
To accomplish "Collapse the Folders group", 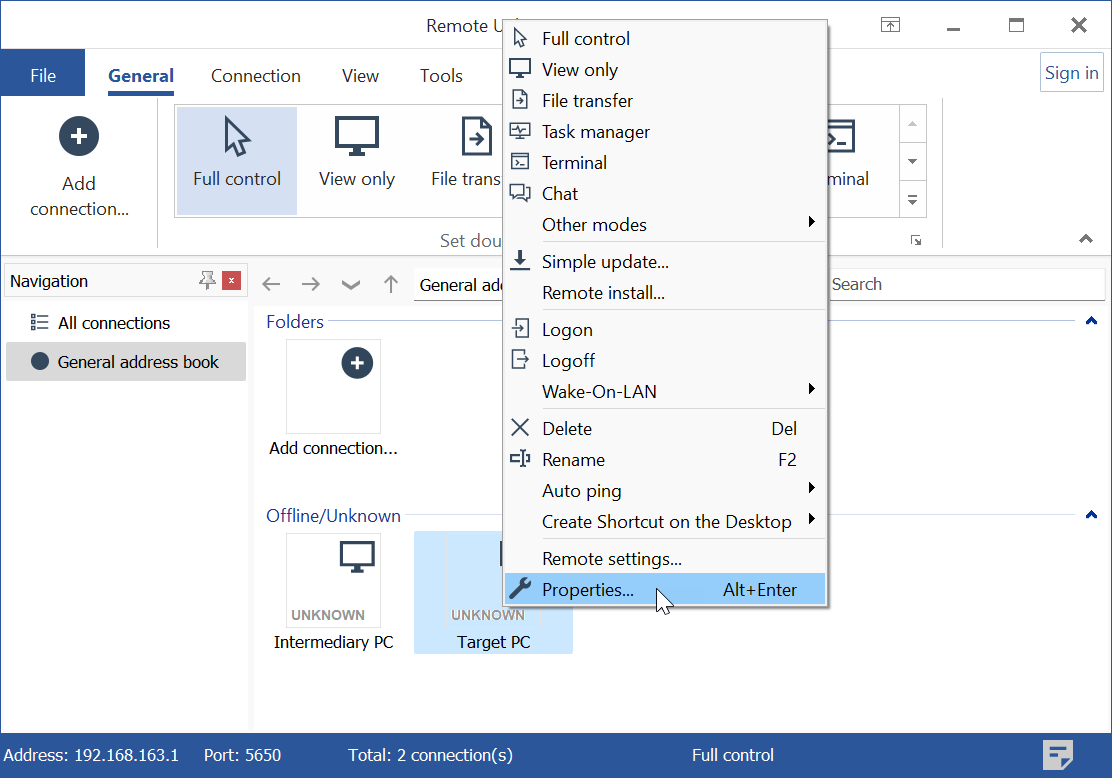I will [1091, 322].
